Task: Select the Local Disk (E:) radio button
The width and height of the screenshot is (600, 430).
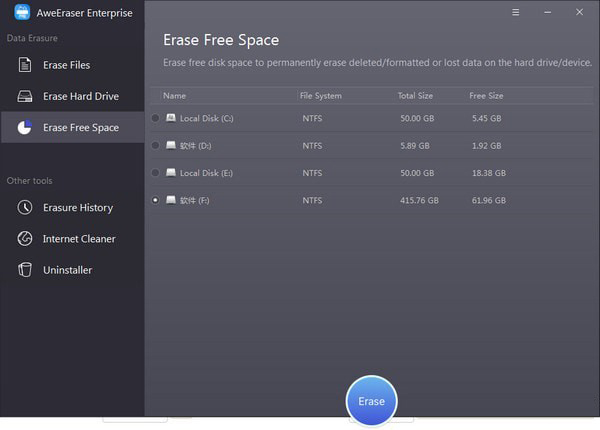Action: tap(155, 173)
